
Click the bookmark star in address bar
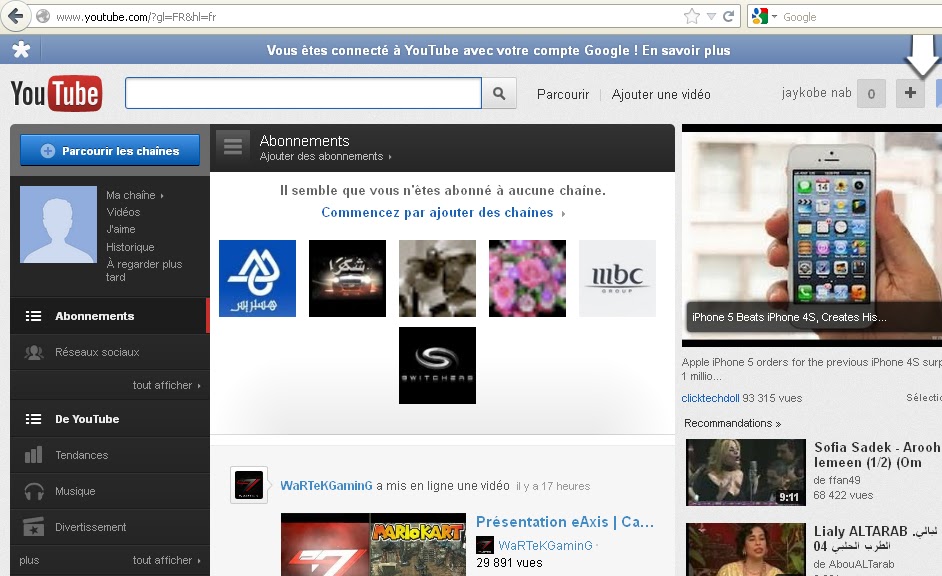click(x=691, y=17)
